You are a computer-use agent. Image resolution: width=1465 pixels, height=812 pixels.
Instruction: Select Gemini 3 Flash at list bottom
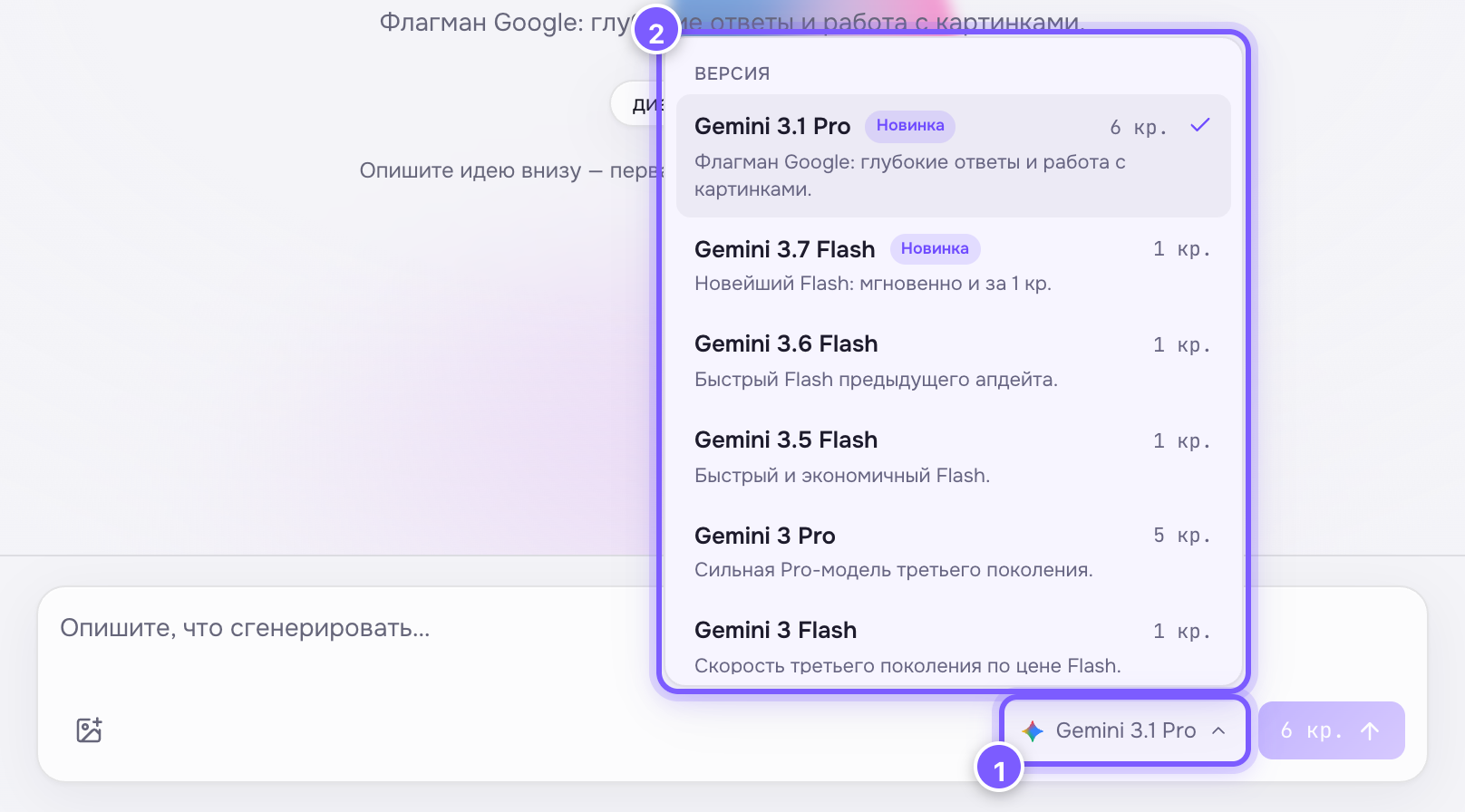(953, 646)
